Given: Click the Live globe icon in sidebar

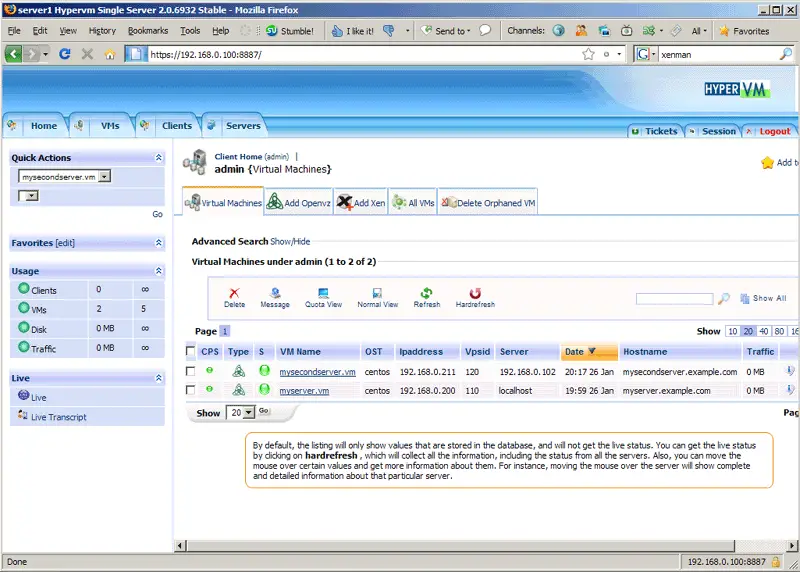Looking at the screenshot, I should [23, 395].
